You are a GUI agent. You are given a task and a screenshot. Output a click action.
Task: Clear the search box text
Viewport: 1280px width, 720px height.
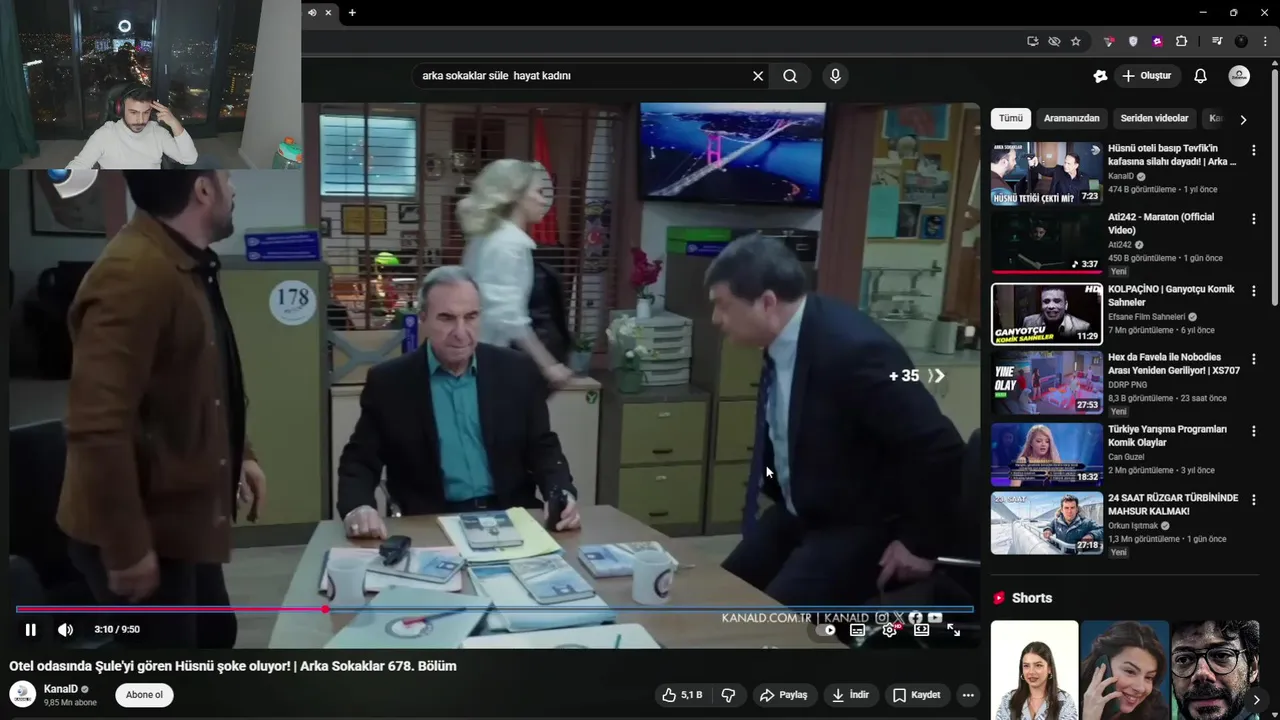[758, 76]
